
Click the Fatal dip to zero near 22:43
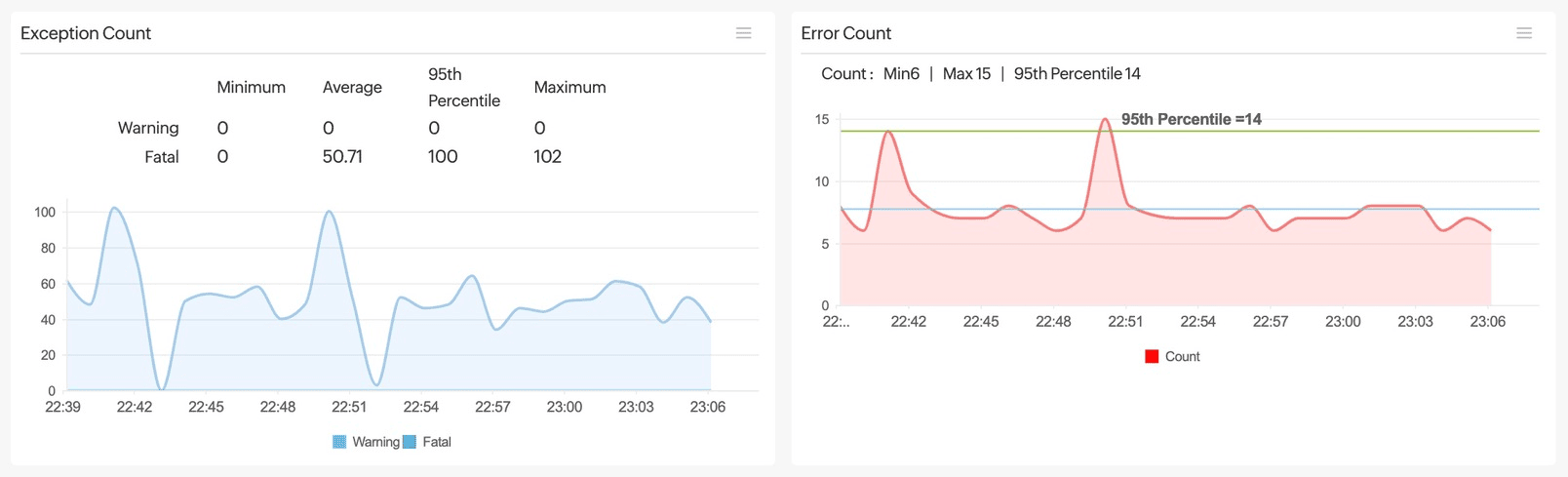coord(162,388)
